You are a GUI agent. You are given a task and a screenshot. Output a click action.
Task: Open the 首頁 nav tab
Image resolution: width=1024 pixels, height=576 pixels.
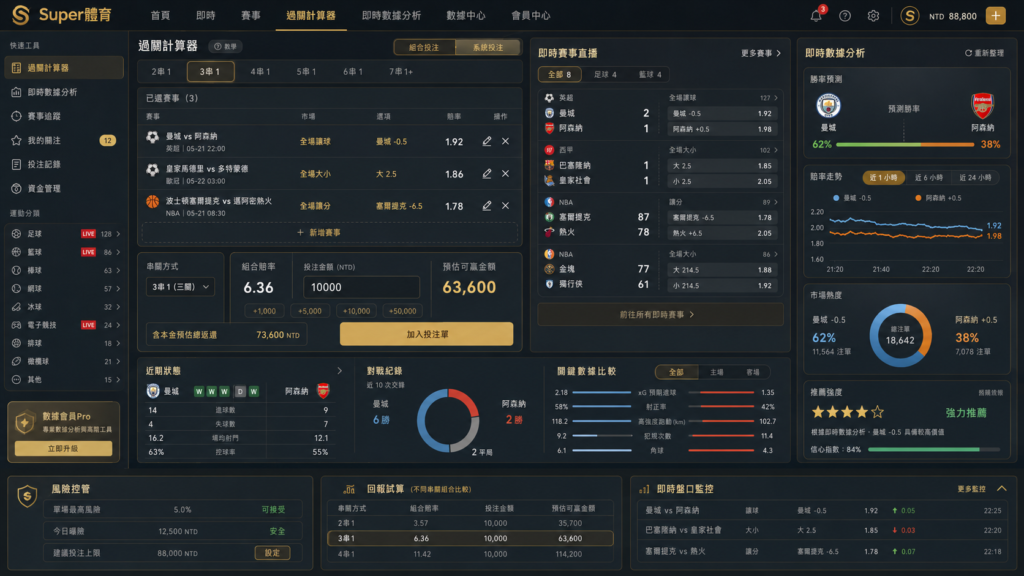tap(160, 16)
